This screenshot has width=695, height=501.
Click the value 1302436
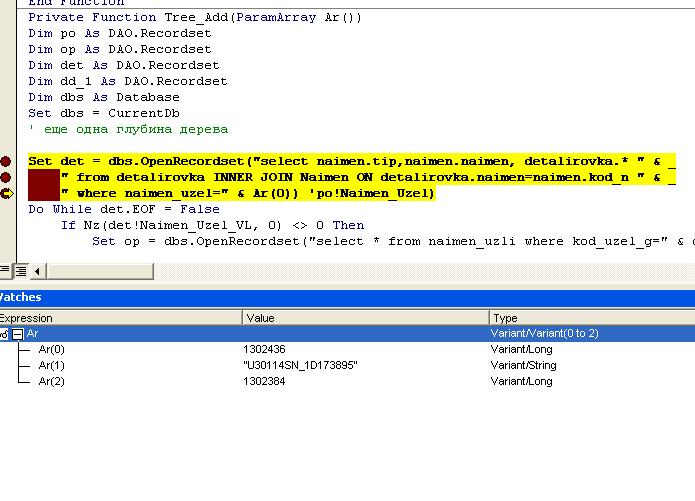[264, 349]
